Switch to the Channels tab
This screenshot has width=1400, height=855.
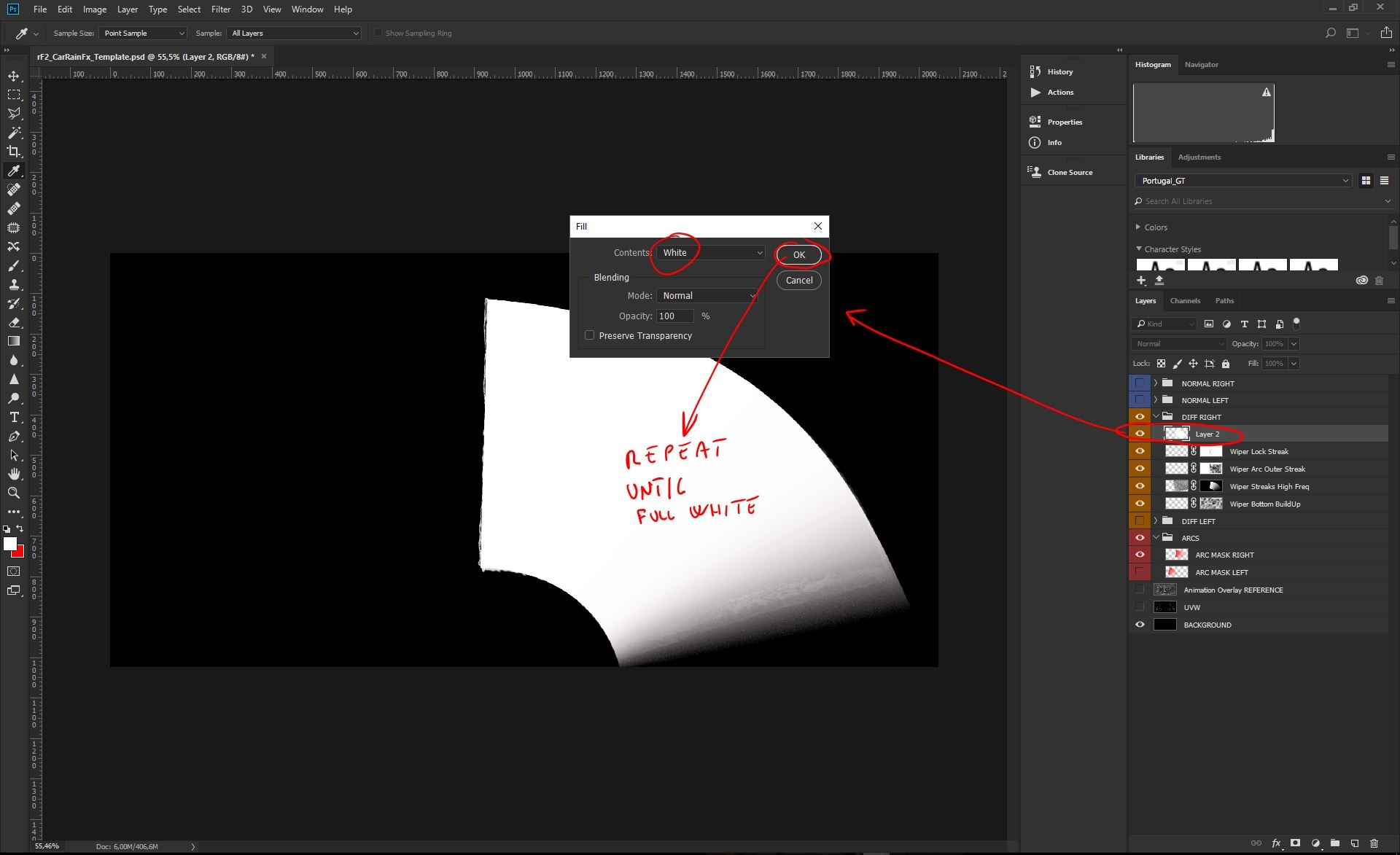point(1185,301)
